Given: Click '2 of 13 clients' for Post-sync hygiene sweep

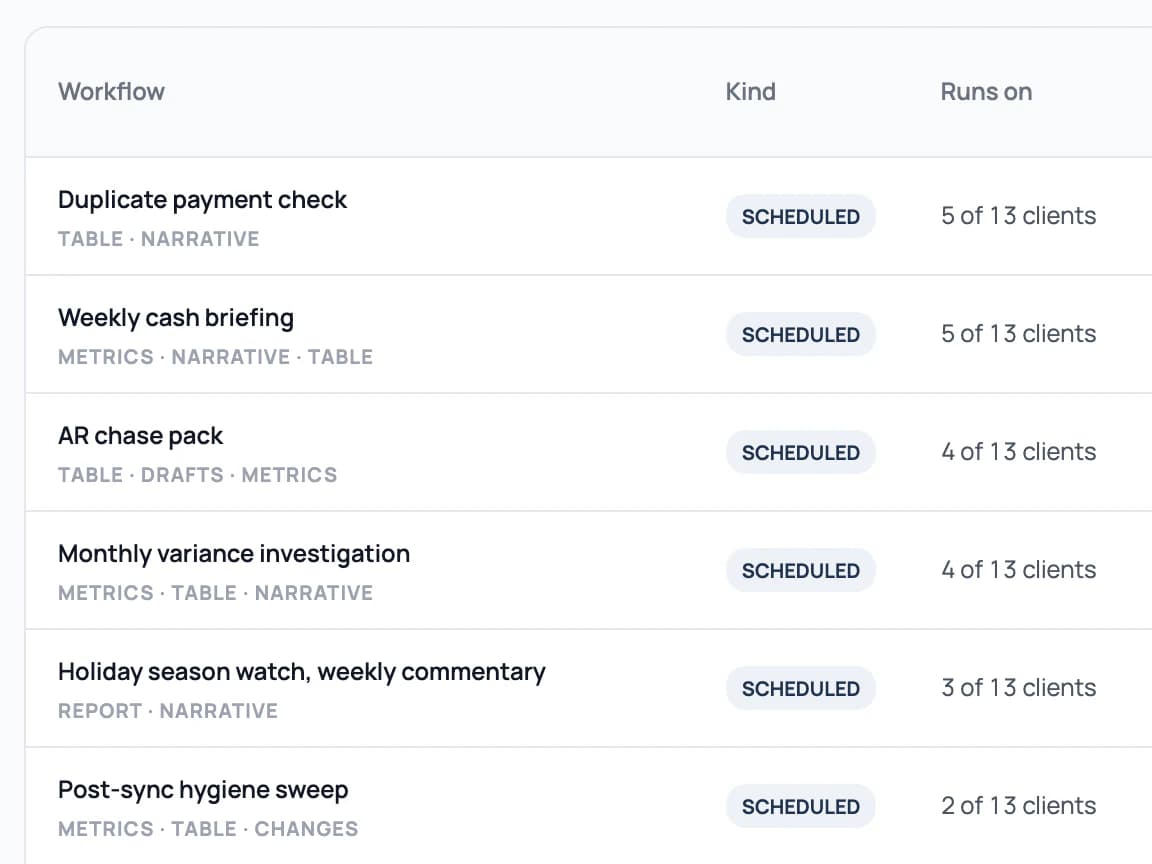Looking at the screenshot, I should [x=1018, y=806].
